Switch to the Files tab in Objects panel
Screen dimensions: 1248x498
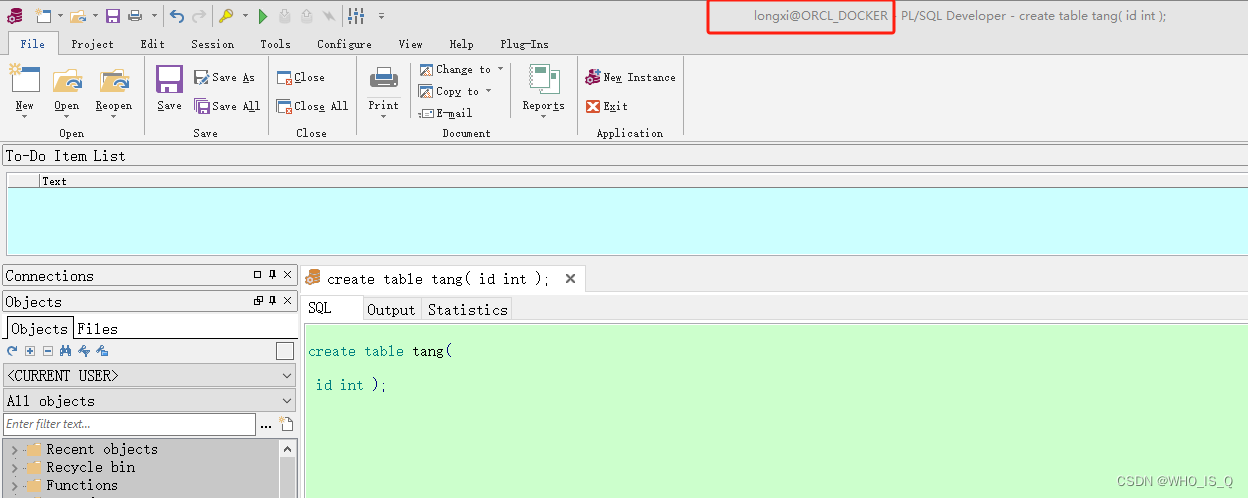coord(97,329)
